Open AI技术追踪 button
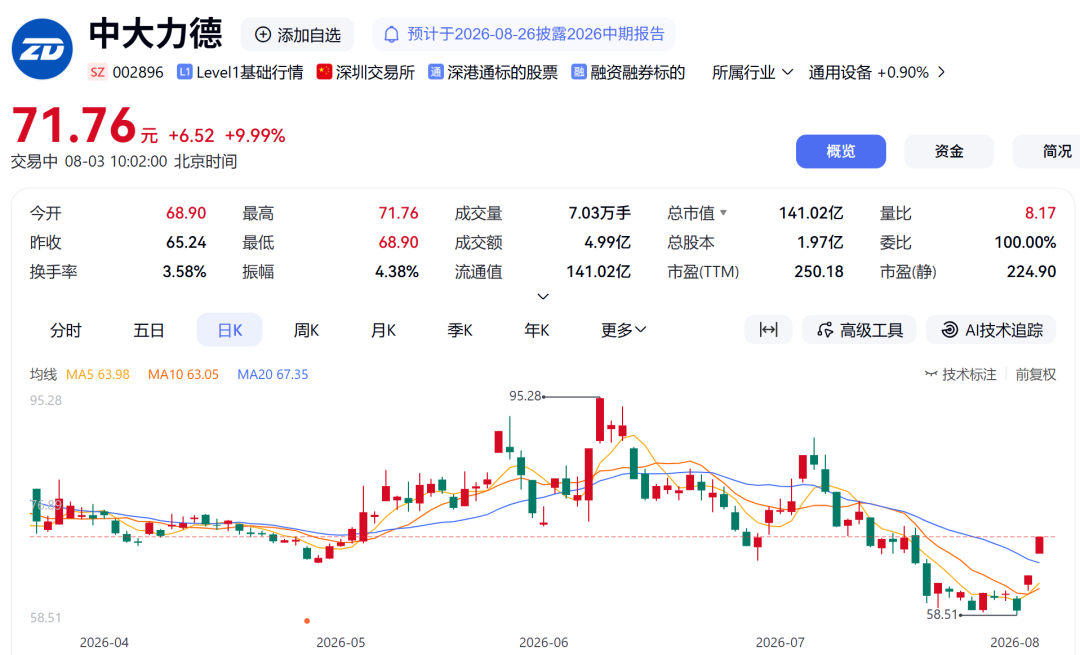This screenshot has height=655, width=1080. click(x=992, y=330)
